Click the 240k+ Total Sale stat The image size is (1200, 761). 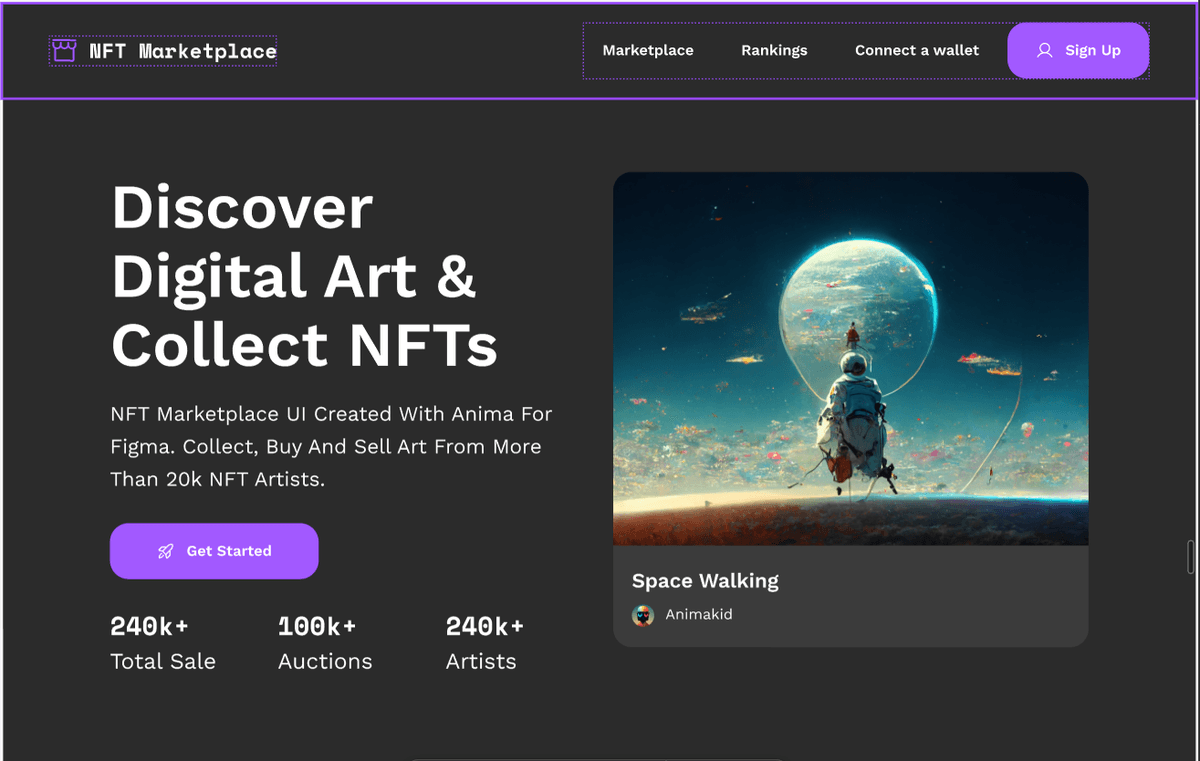tap(163, 643)
